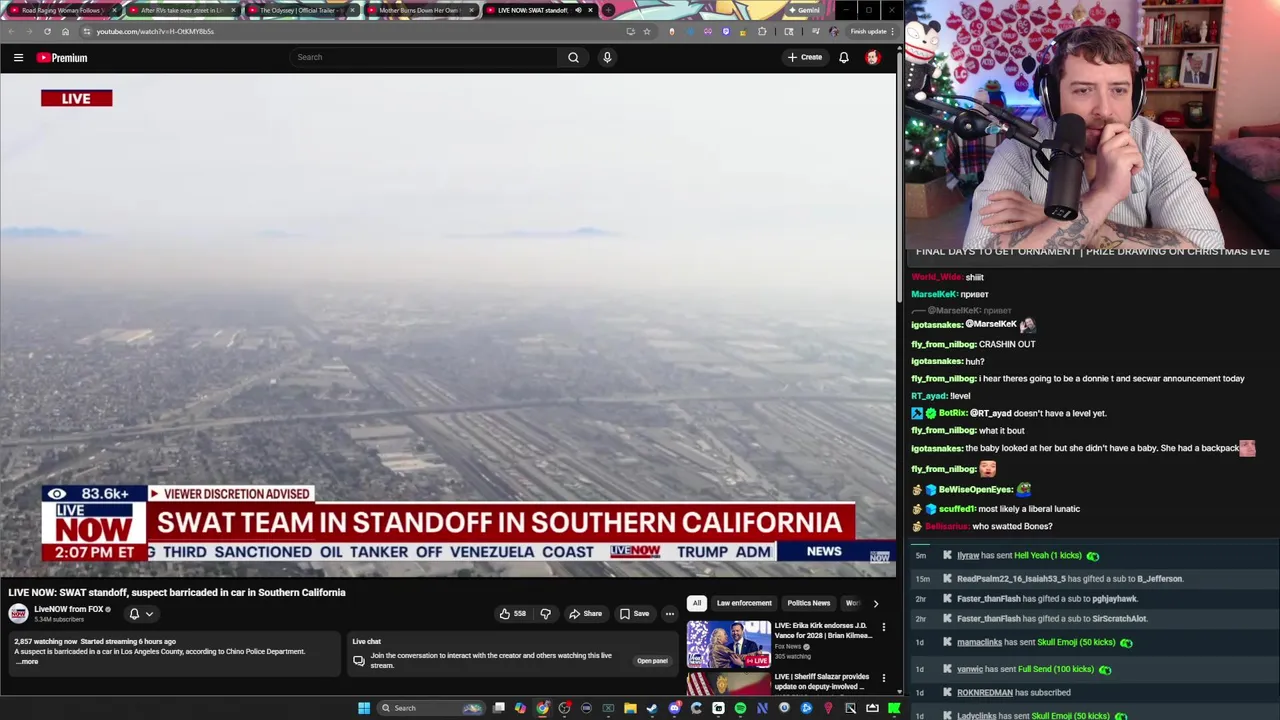Screen dimensions: 1280x720
Task: Mute the LIVE NOW tab speaker icon
Action: coord(578,10)
